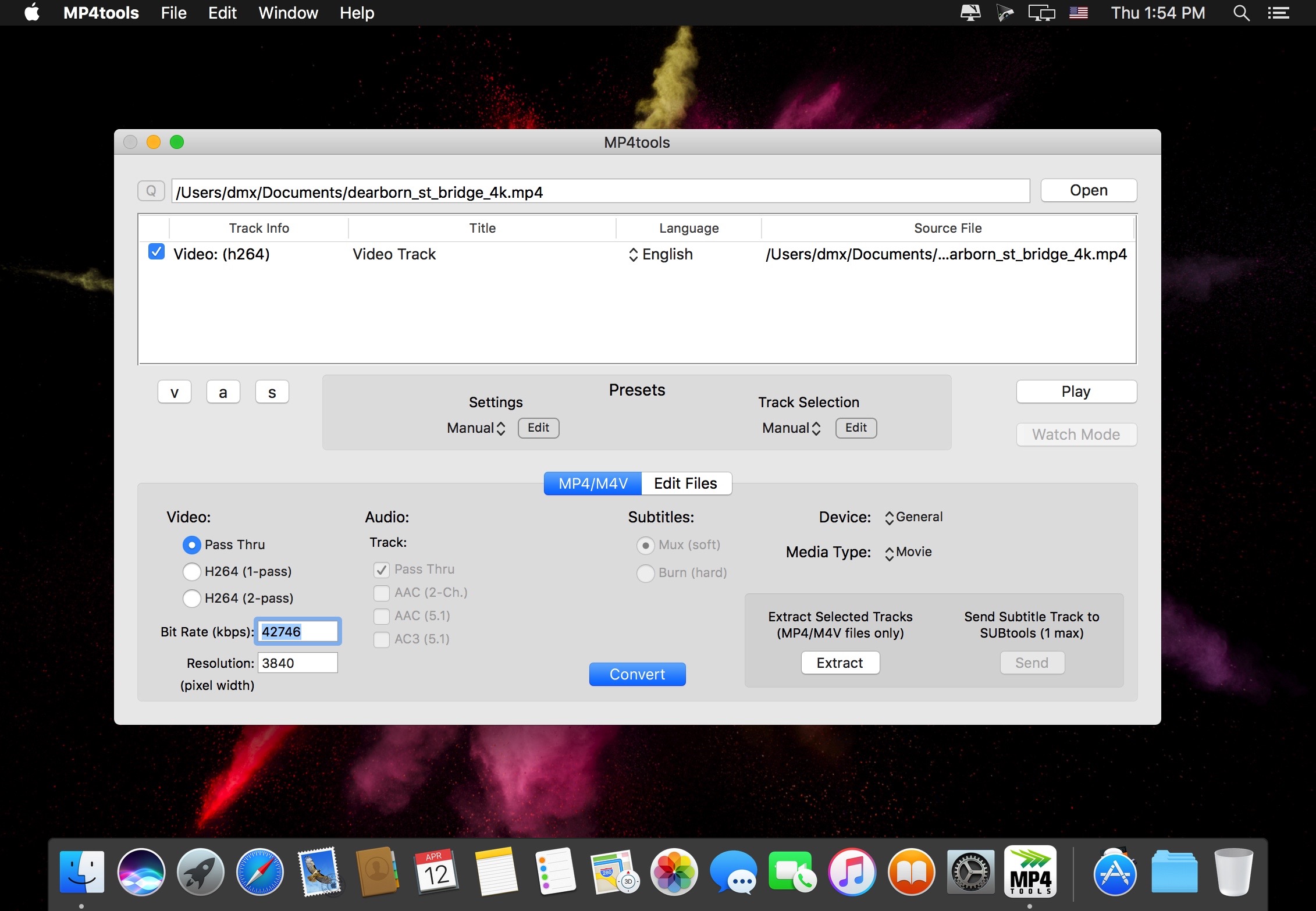Image resolution: width=1316 pixels, height=911 pixels.
Task: Open the blue folder stack in dock
Action: click(x=1174, y=872)
